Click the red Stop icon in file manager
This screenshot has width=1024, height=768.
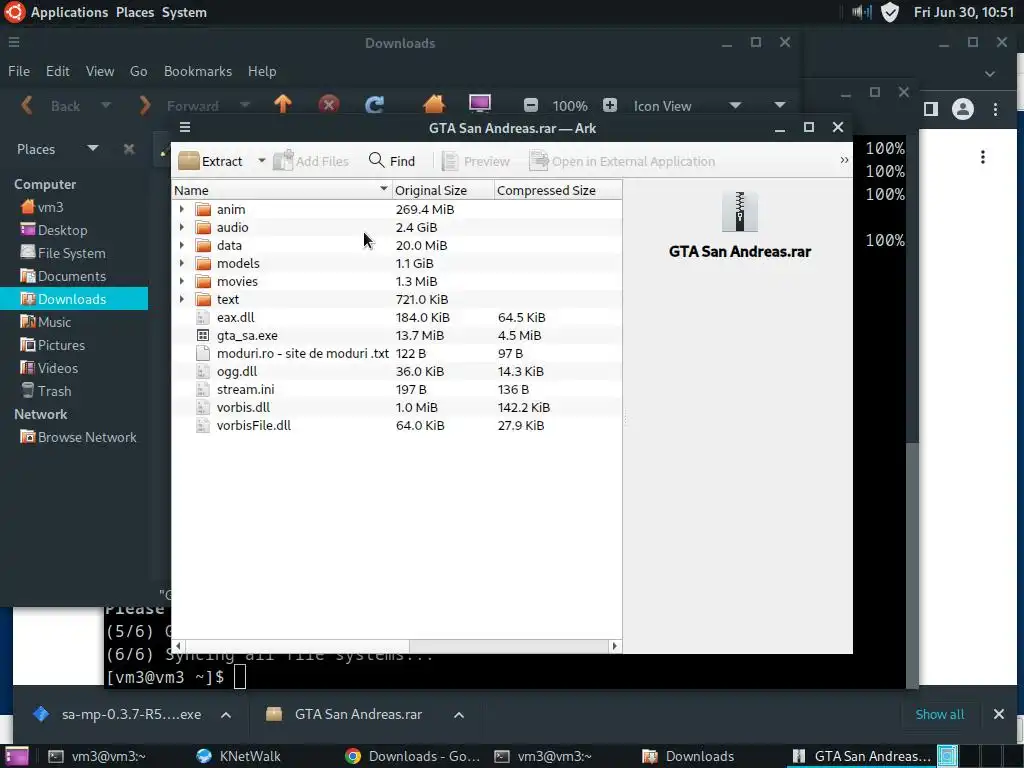(328, 104)
